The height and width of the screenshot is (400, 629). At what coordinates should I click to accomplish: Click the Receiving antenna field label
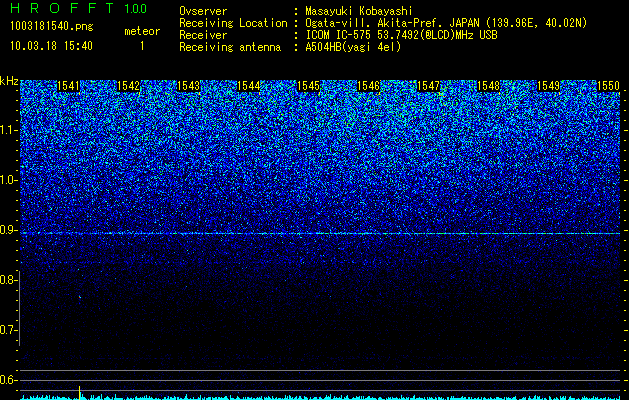[x=230, y=47]
